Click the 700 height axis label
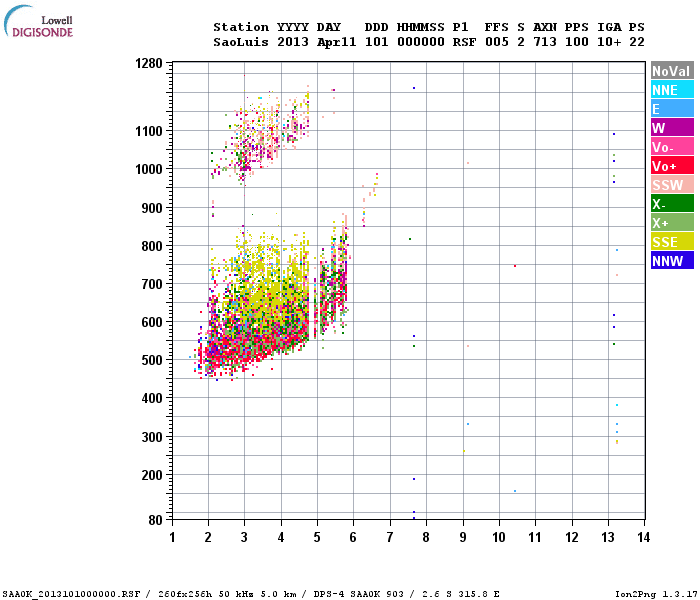The width and height of the screenshot is (700, 600). (x=152, y=284)
